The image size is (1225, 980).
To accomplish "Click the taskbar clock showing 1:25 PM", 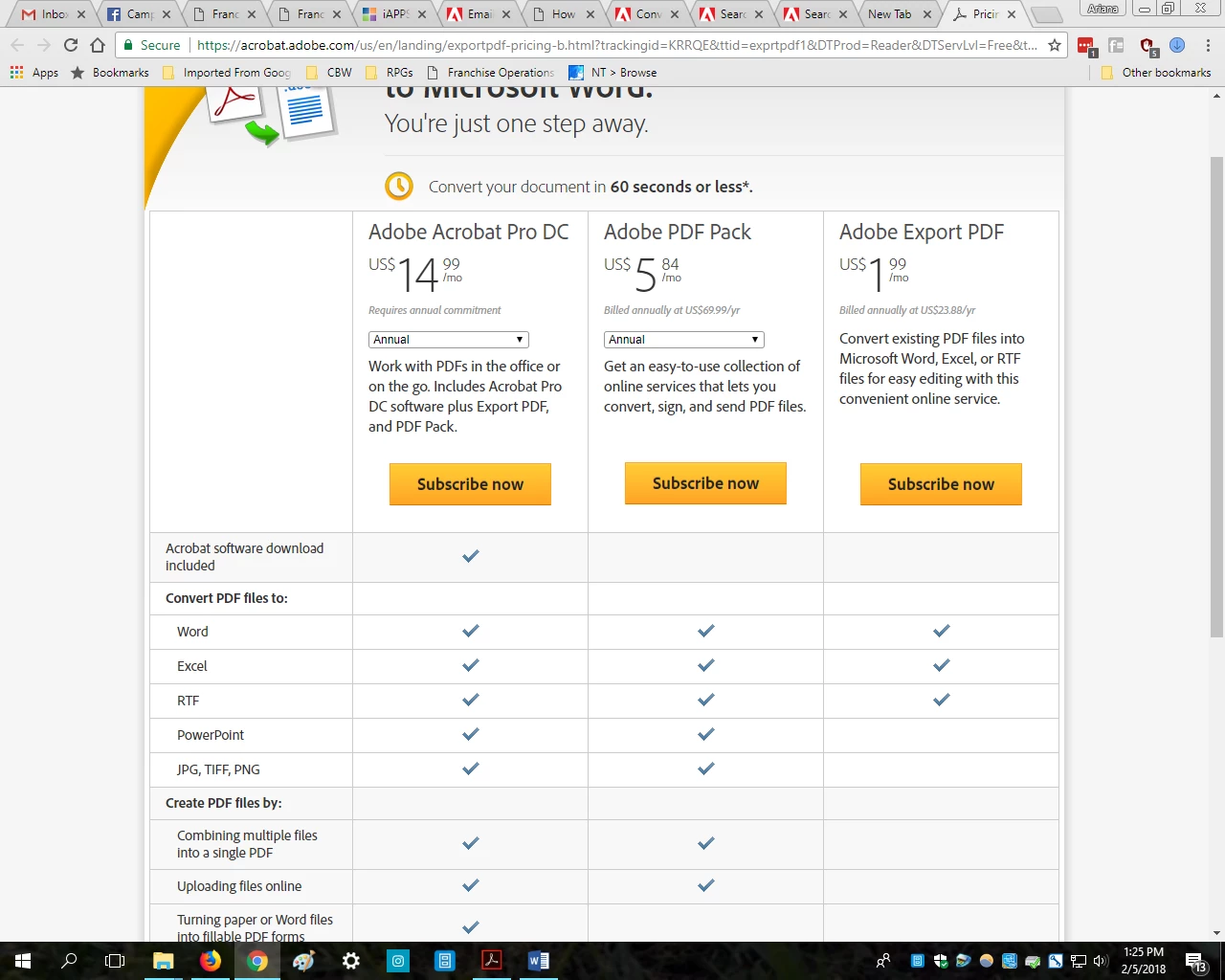I will tap(1144, 961).
